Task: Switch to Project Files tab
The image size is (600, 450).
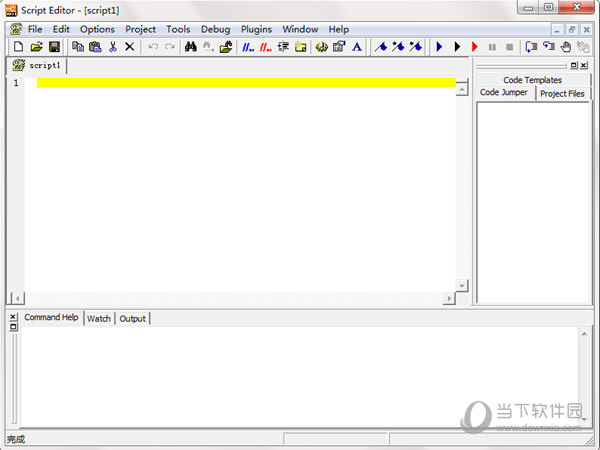Action: (x=562, y=94)
